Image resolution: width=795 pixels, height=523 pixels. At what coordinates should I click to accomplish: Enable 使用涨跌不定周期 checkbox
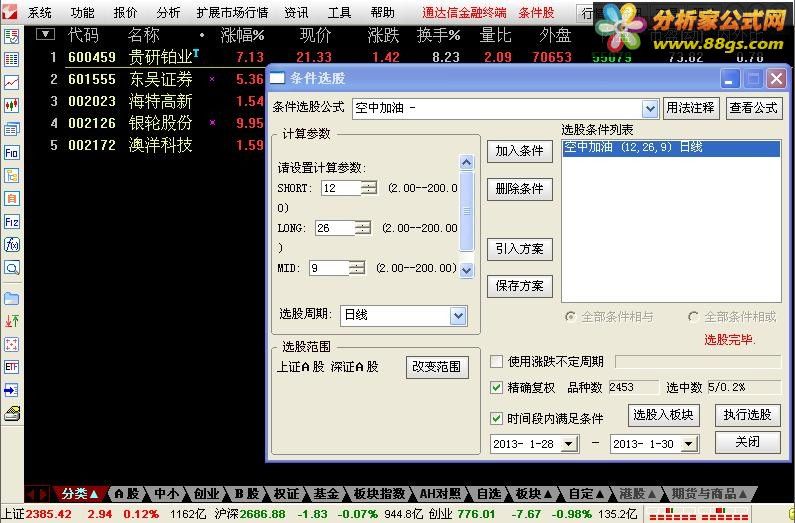point(496,362)
